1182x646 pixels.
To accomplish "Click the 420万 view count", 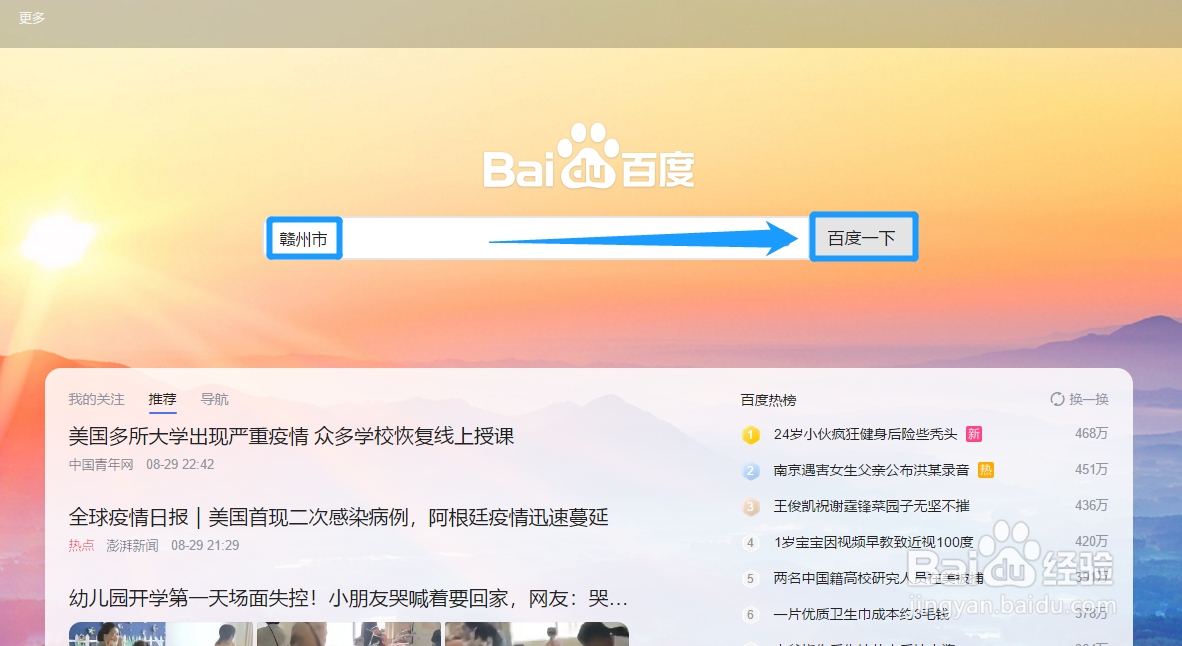I will (1092, 542).
